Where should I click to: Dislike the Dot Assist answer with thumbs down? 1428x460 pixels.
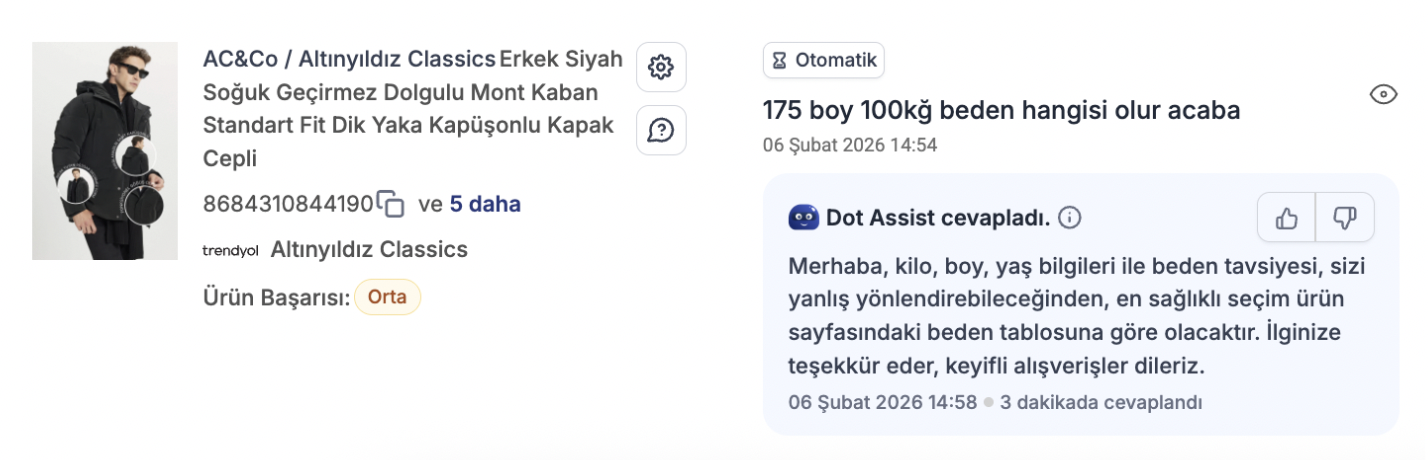pos(1345,217)
